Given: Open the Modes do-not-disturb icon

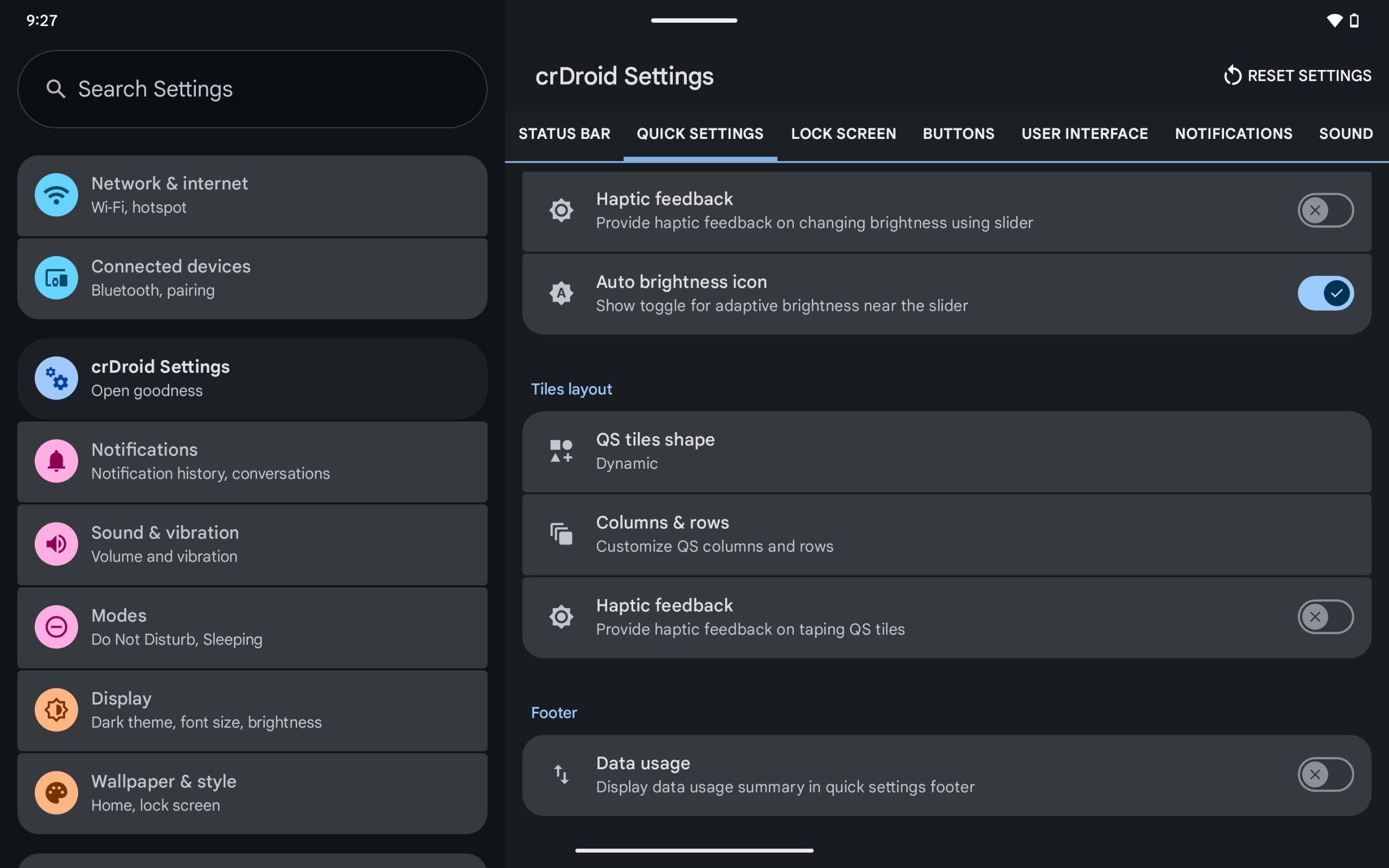Looking at the screenshot, I should (56, 627).
